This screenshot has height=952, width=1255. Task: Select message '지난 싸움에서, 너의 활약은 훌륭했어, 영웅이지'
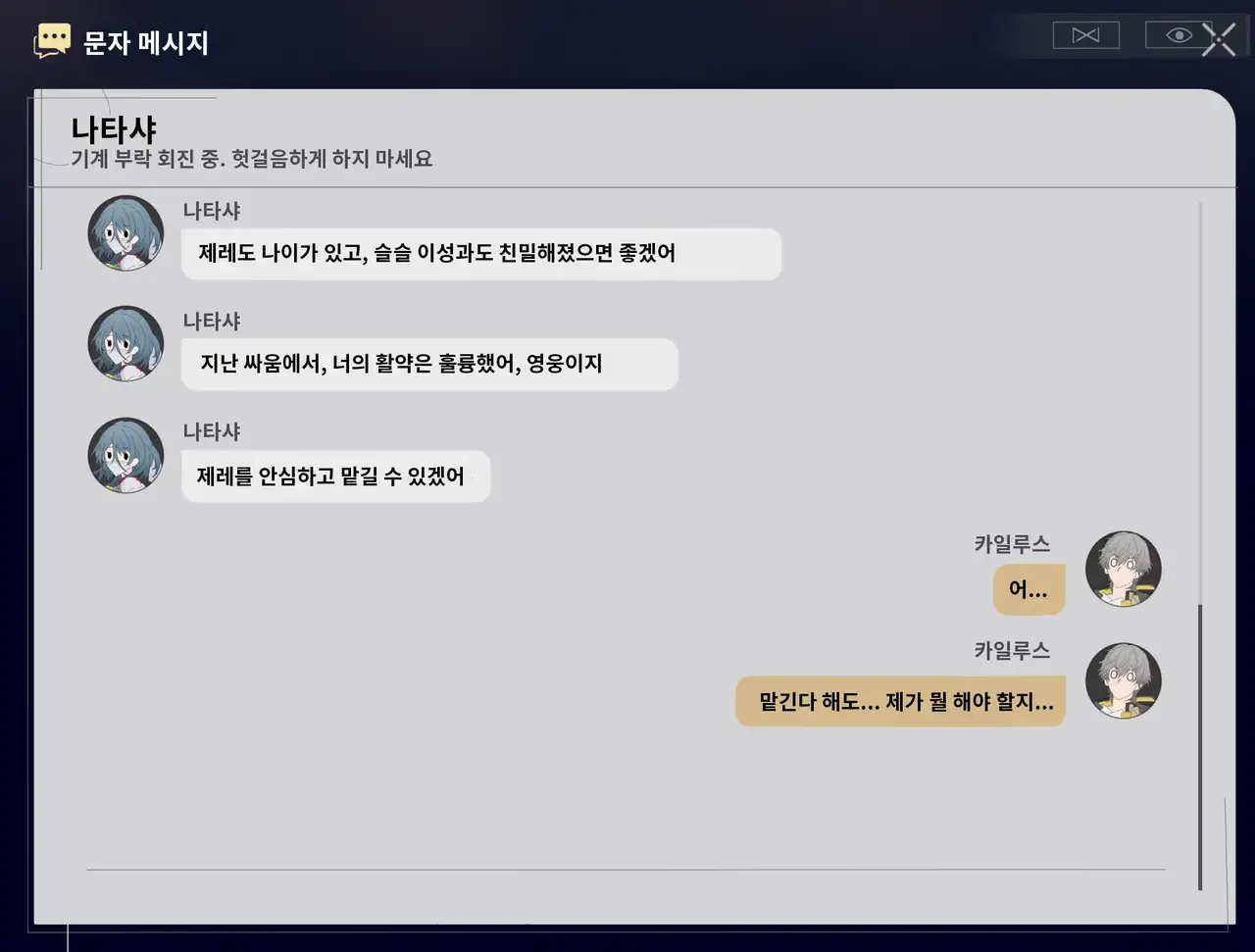pyautogui.click(x=429, y=364)
